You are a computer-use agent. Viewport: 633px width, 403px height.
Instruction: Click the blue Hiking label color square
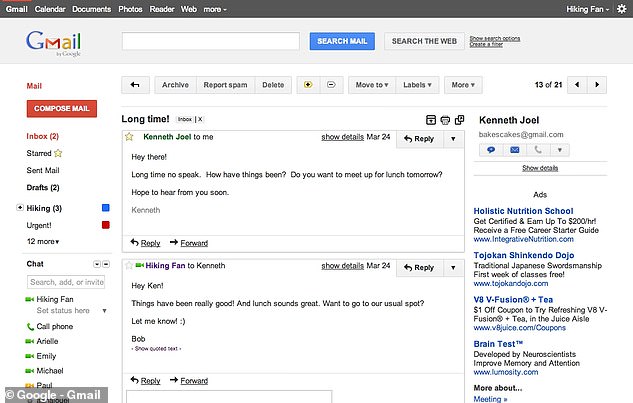[106, 208]
